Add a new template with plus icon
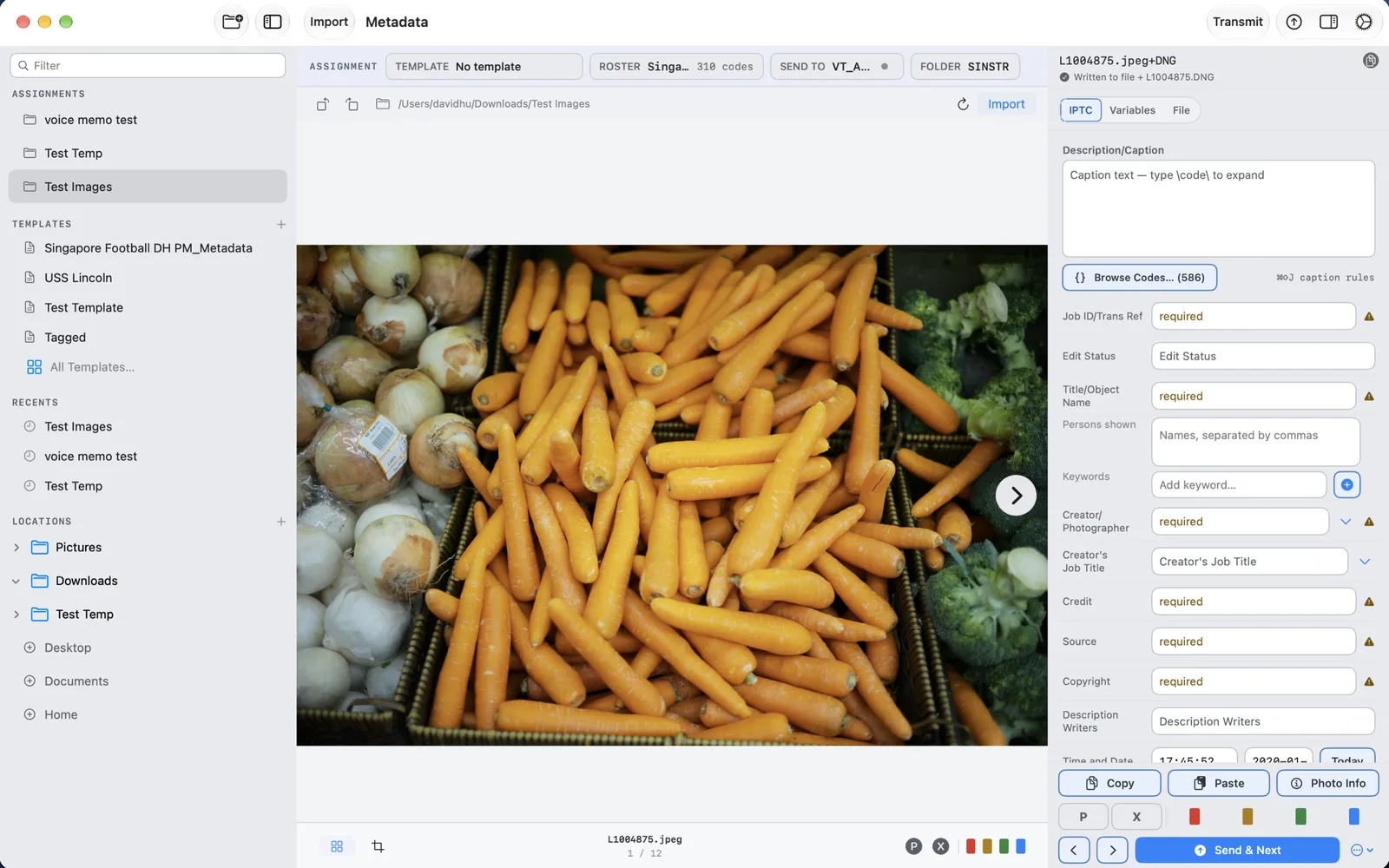Image resolution: width=1389 pixels, height=868 pixels. pos(281,224)
